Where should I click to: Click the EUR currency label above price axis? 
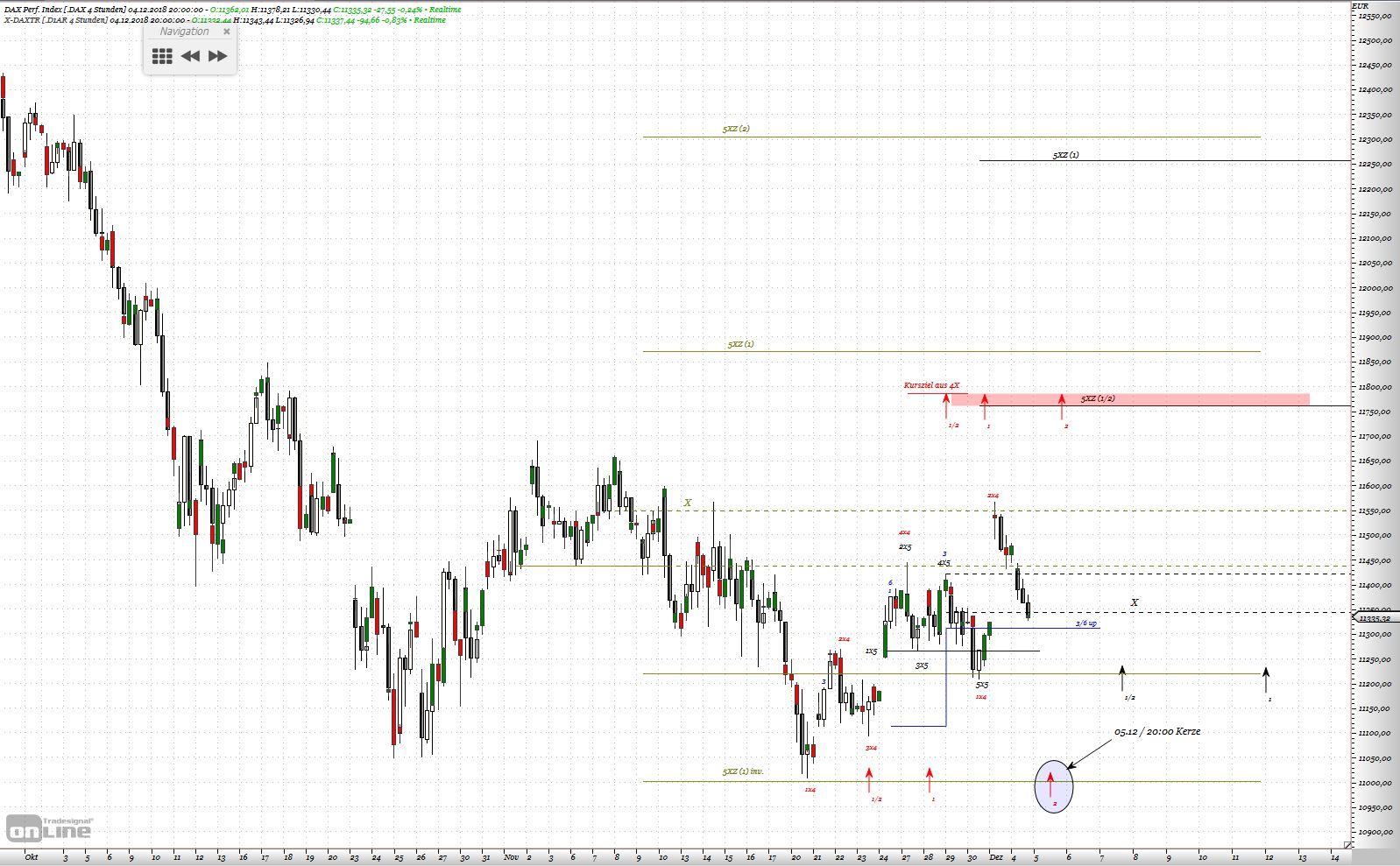1361,6
